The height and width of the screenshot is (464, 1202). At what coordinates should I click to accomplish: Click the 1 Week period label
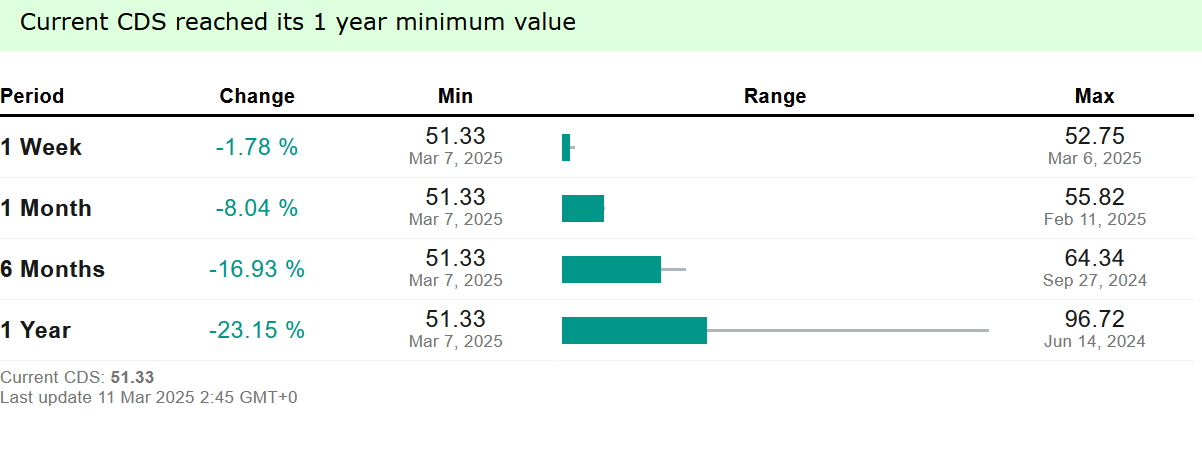(x=41, y=148)
